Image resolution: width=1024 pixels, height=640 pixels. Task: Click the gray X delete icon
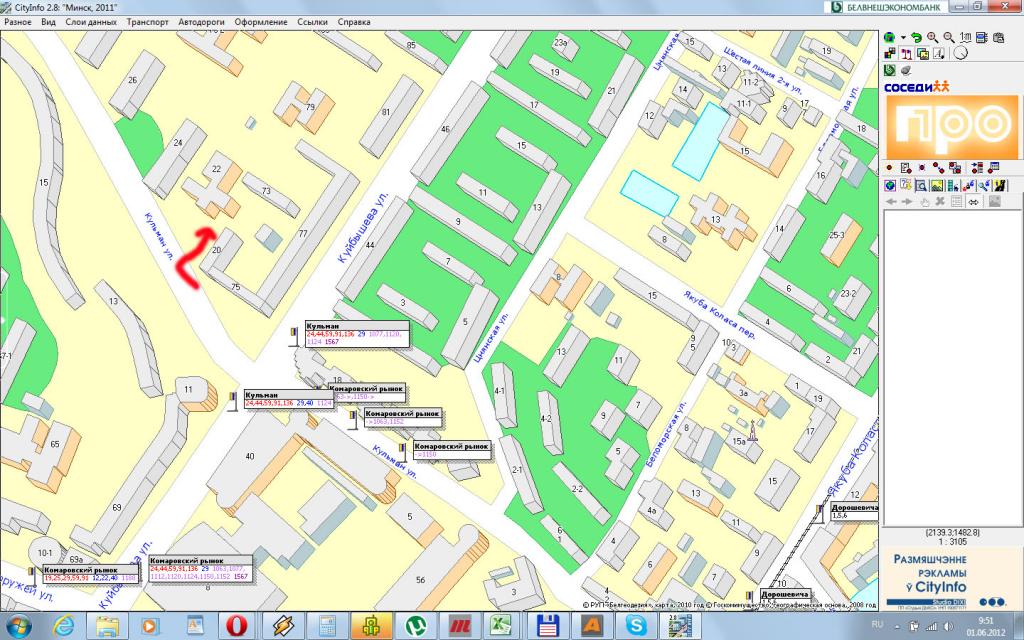coord(940,202)
